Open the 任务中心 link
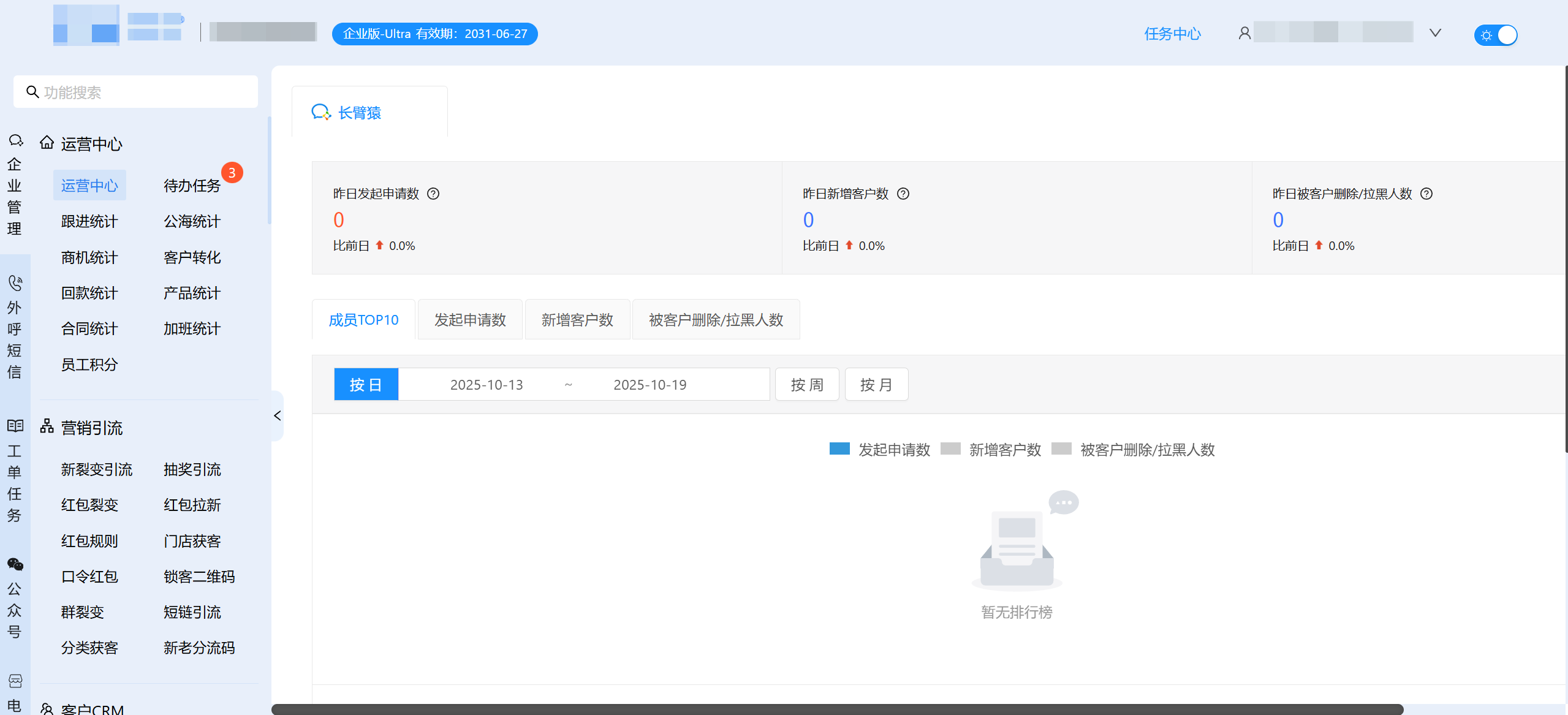 (1172, 34)
